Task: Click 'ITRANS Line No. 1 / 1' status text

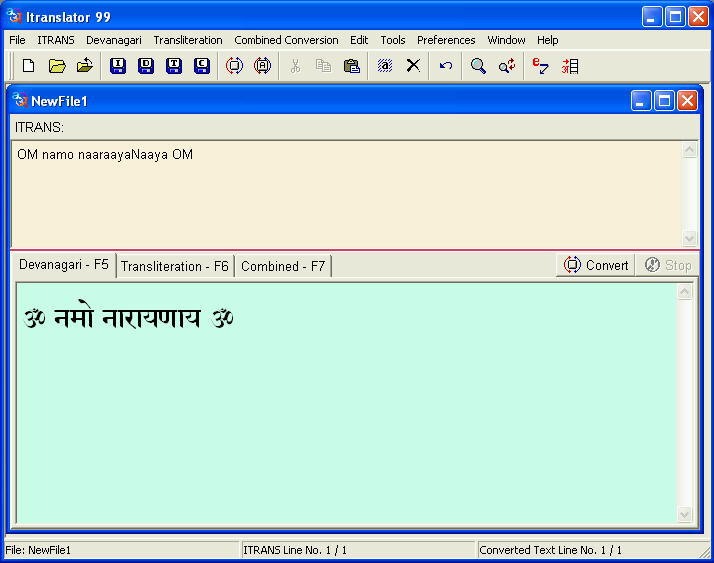Action: [295, 550]
